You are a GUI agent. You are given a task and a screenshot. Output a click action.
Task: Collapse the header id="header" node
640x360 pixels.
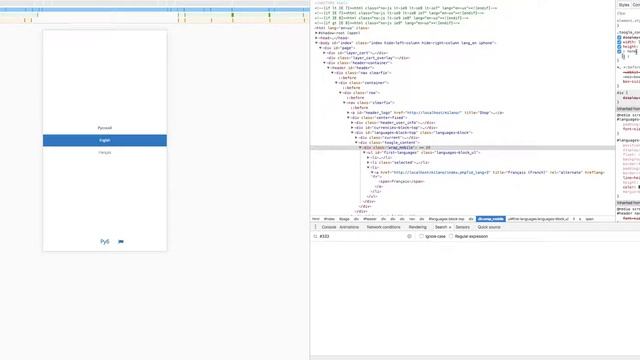click(329, 68)
